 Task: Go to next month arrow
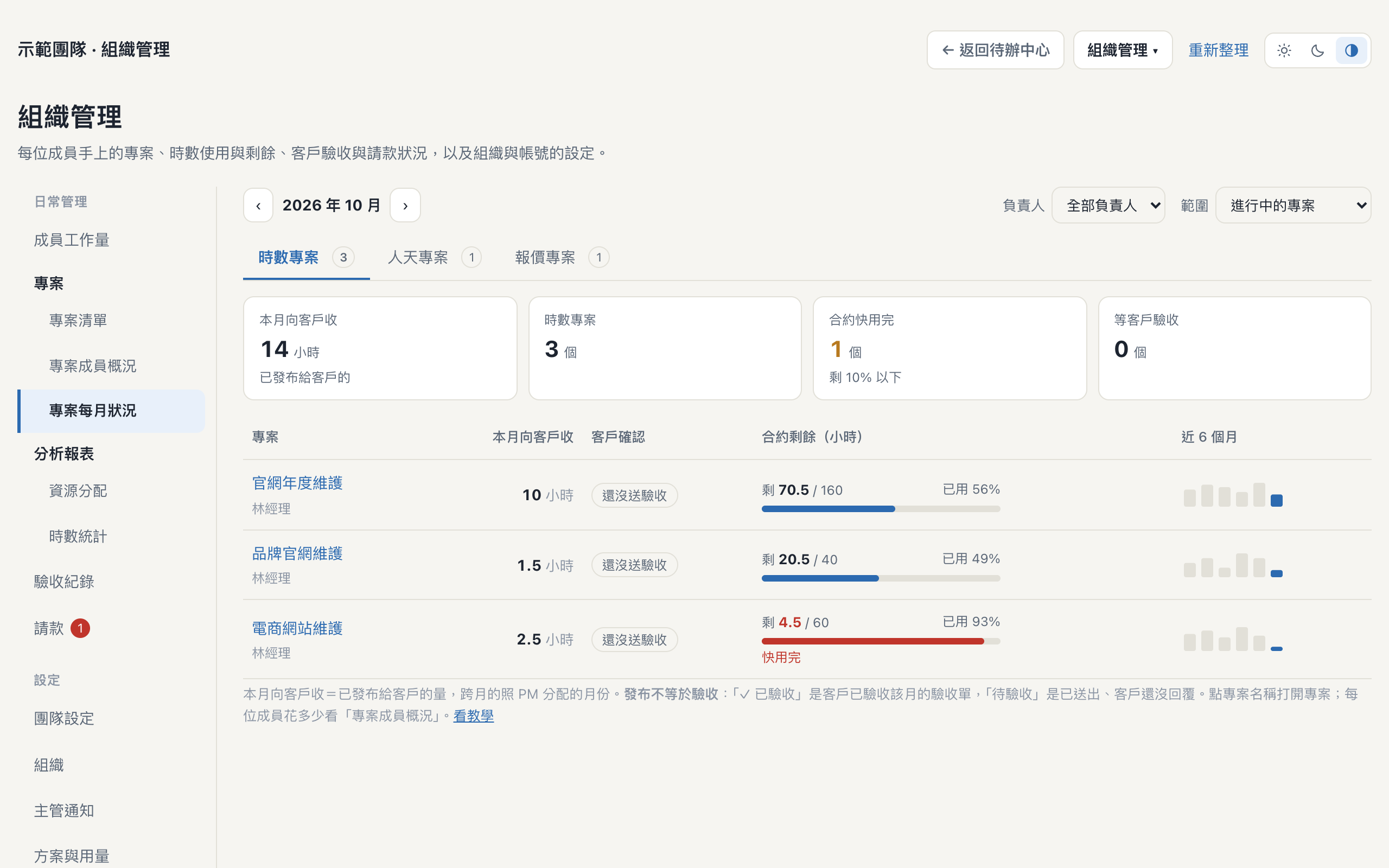[405, 205]
